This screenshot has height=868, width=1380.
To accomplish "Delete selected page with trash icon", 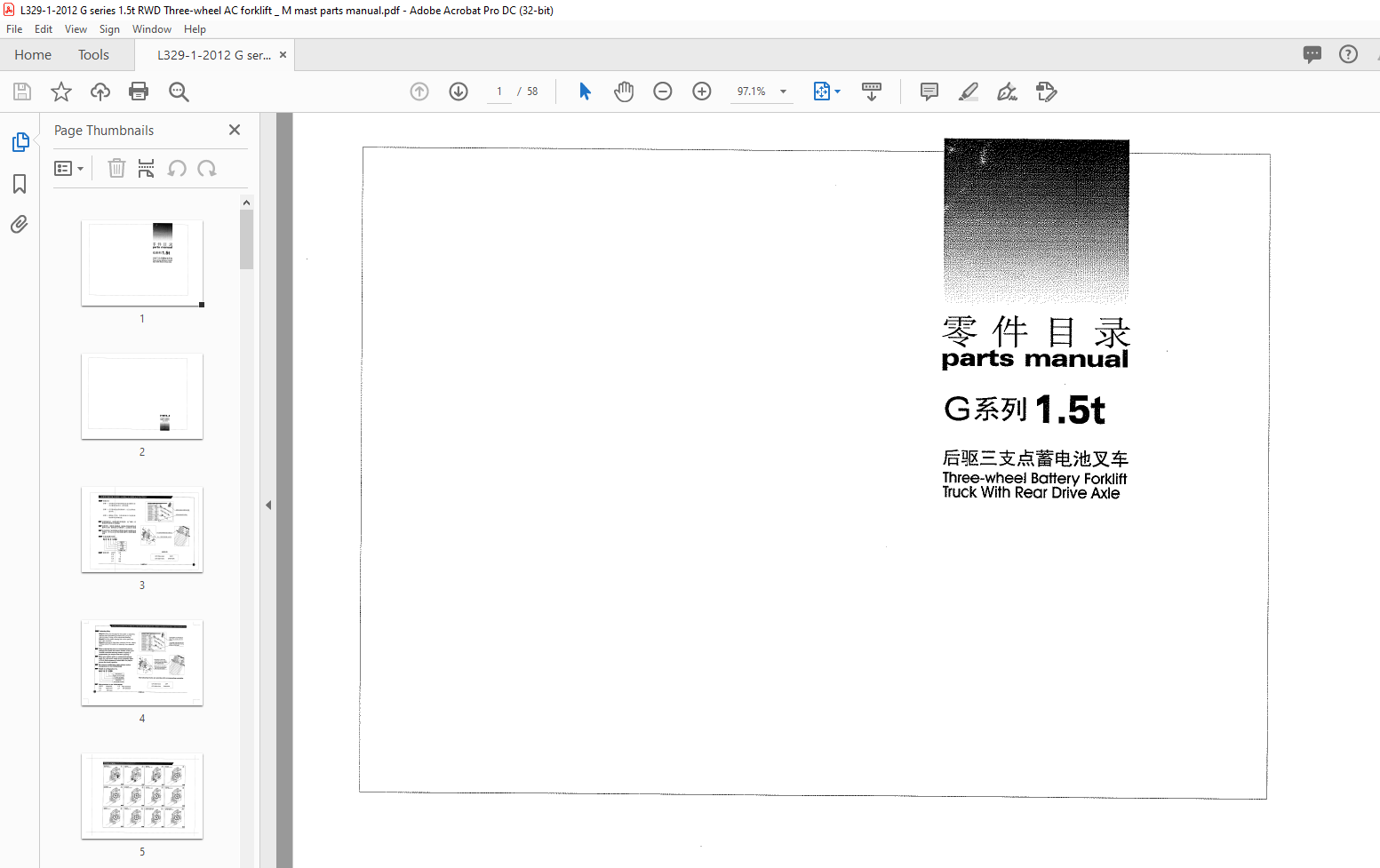I will click(116, 168).
